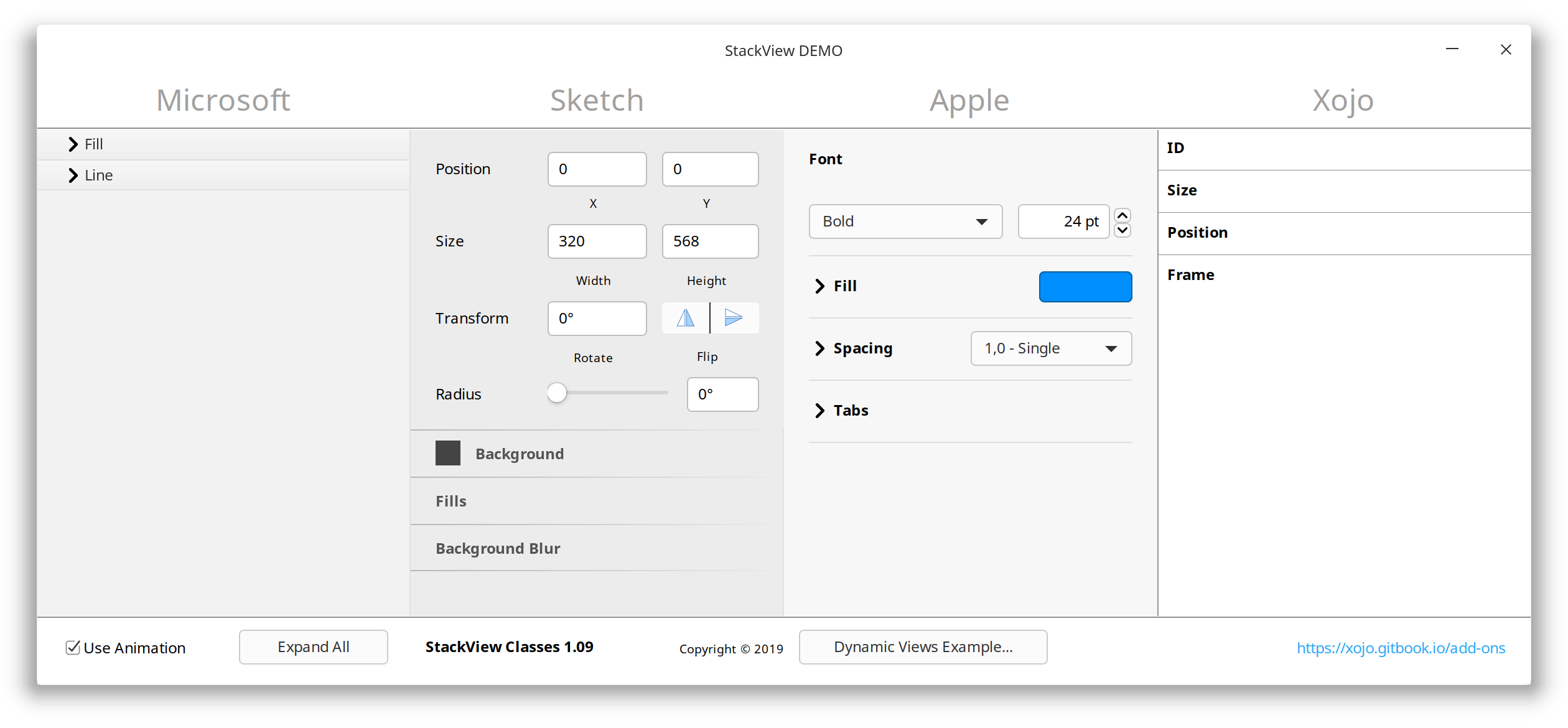
Task: Click Dynamic Views Example button
Action: point(923,647)
